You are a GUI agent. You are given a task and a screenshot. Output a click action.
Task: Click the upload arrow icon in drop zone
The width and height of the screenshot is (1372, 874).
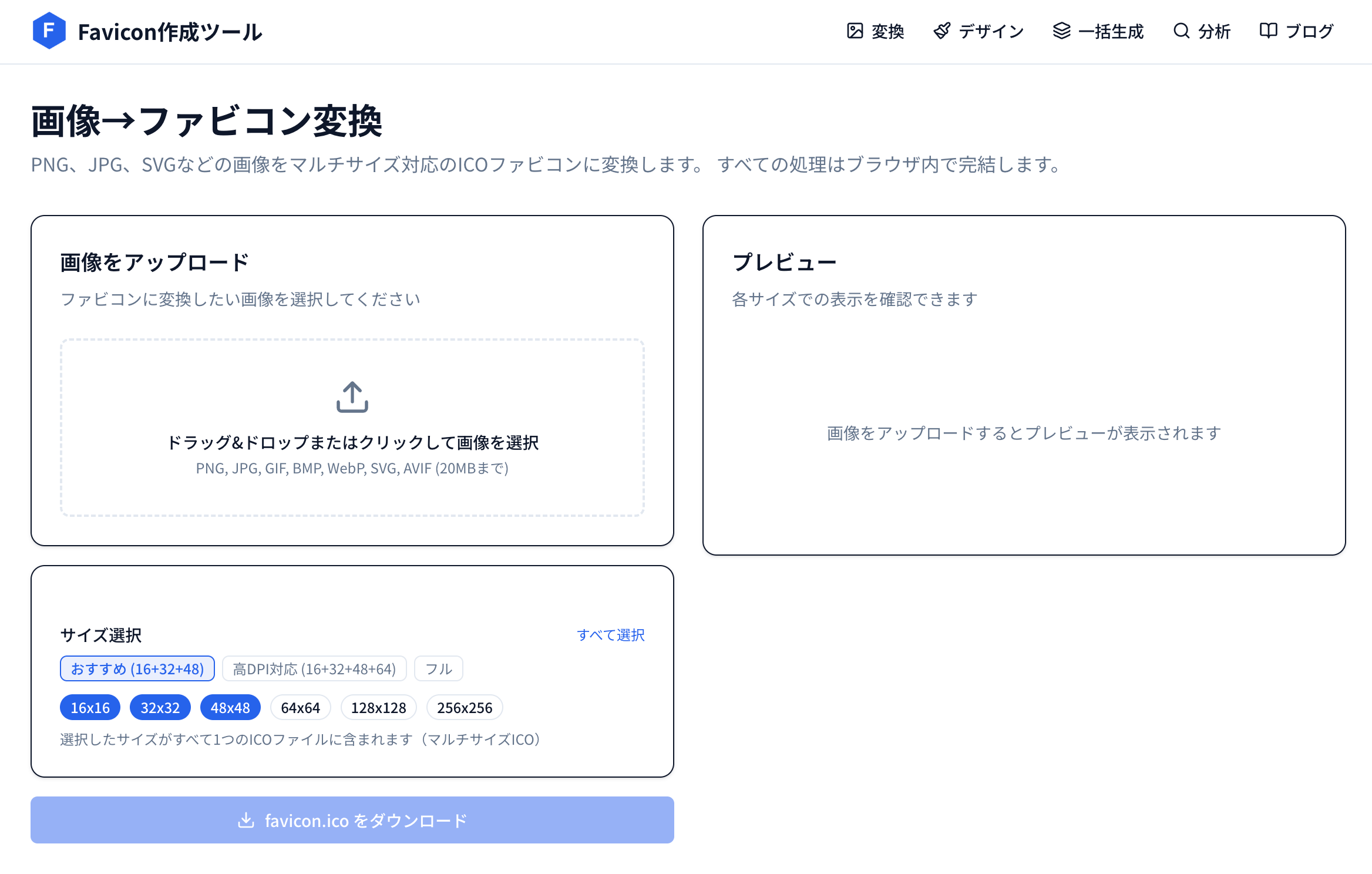click(352, 398)
